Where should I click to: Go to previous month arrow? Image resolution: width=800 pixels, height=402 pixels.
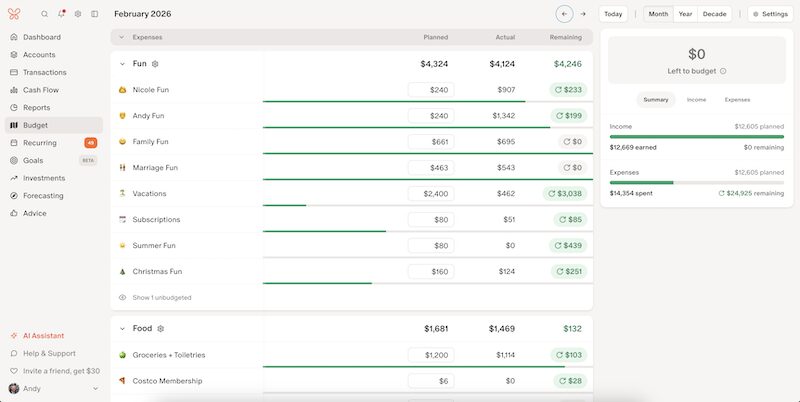point(564,14)
